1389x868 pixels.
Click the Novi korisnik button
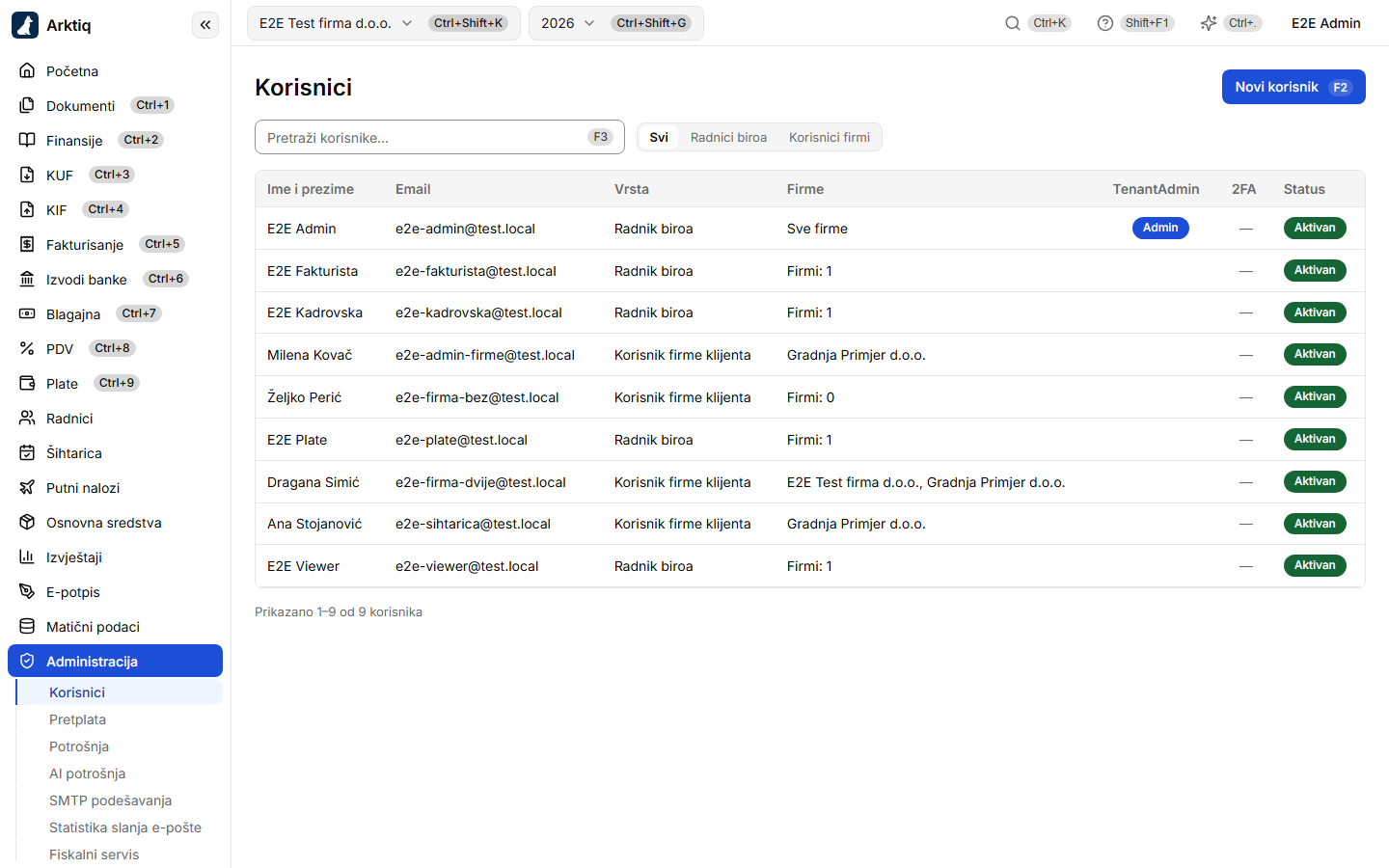pos(1294,87)
